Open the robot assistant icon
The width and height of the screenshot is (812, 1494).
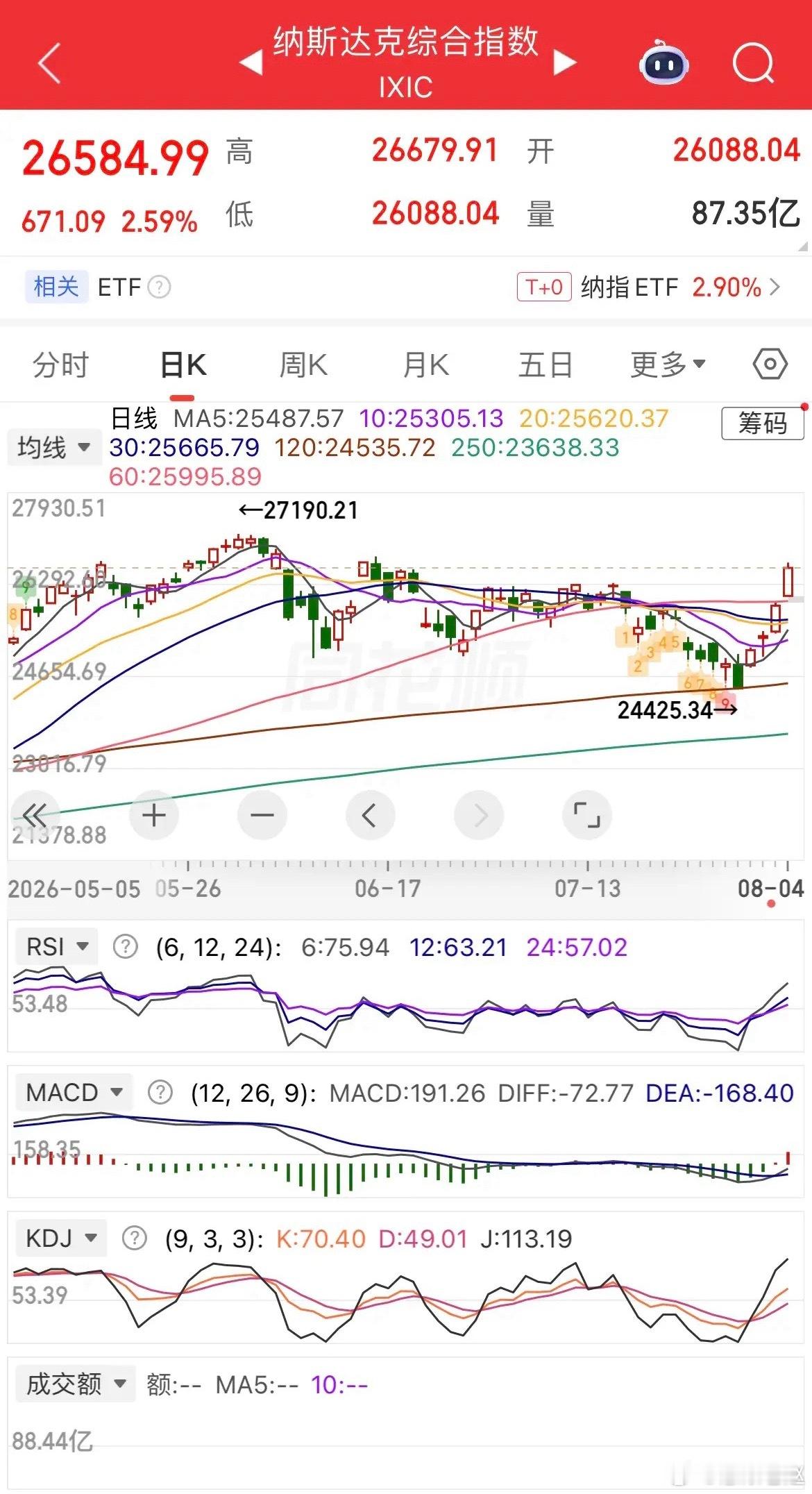pyautogui.click(x=663, y=62)
